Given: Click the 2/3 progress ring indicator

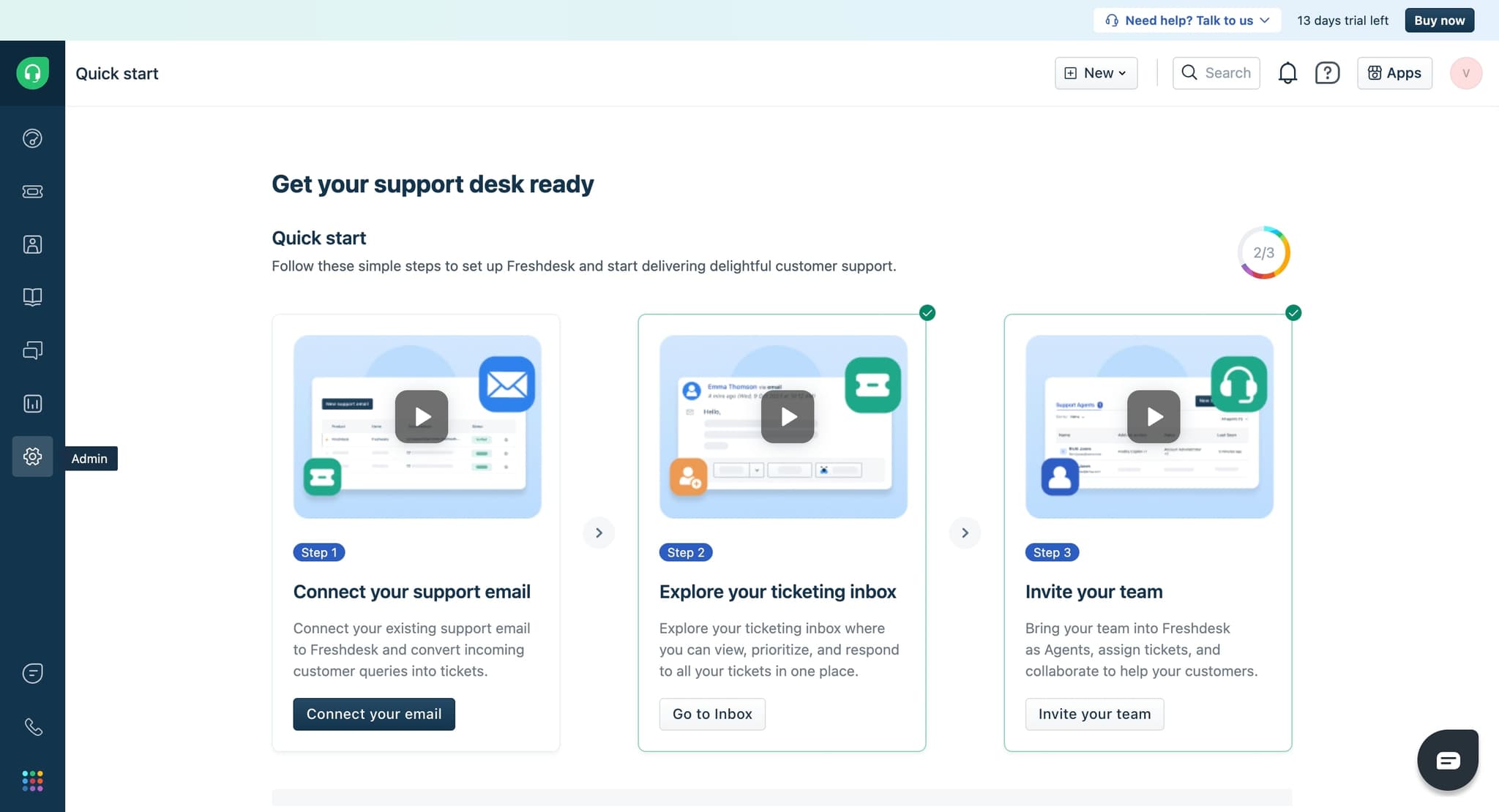Looking at the screenshot, I should 1264,252.
